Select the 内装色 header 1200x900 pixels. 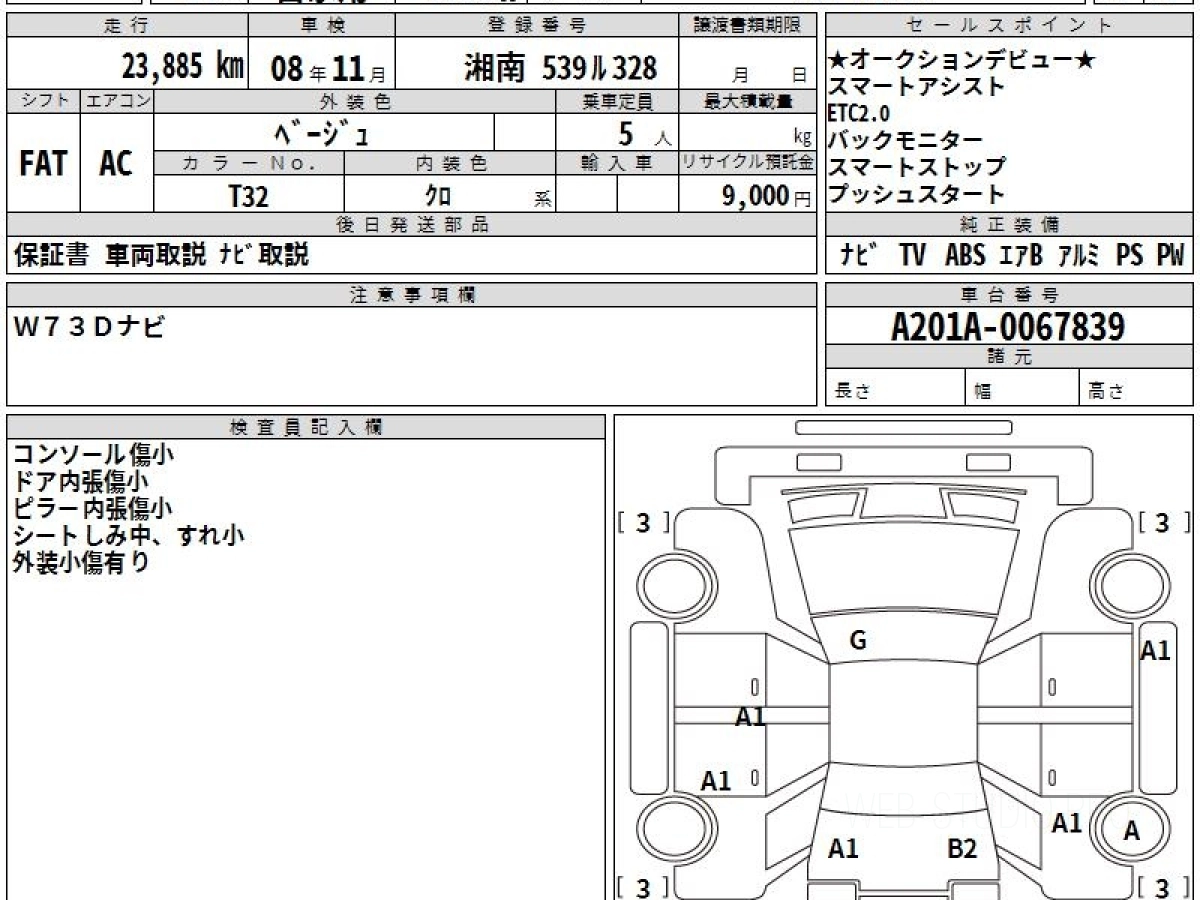pyautogui.click(x=449, y=163)
